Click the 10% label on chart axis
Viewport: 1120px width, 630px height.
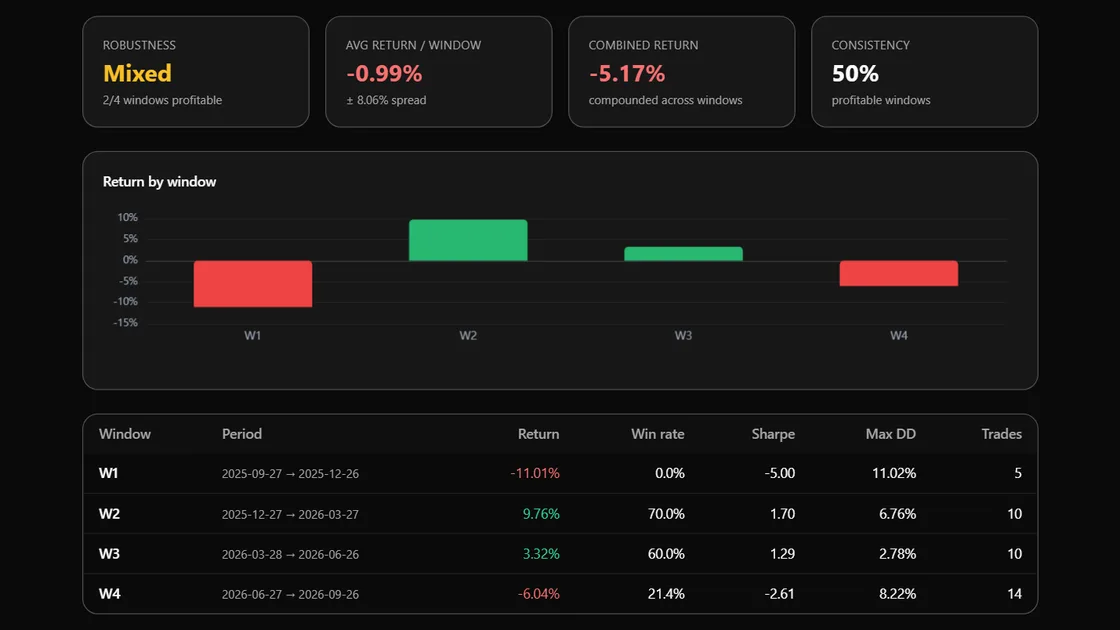128,217
